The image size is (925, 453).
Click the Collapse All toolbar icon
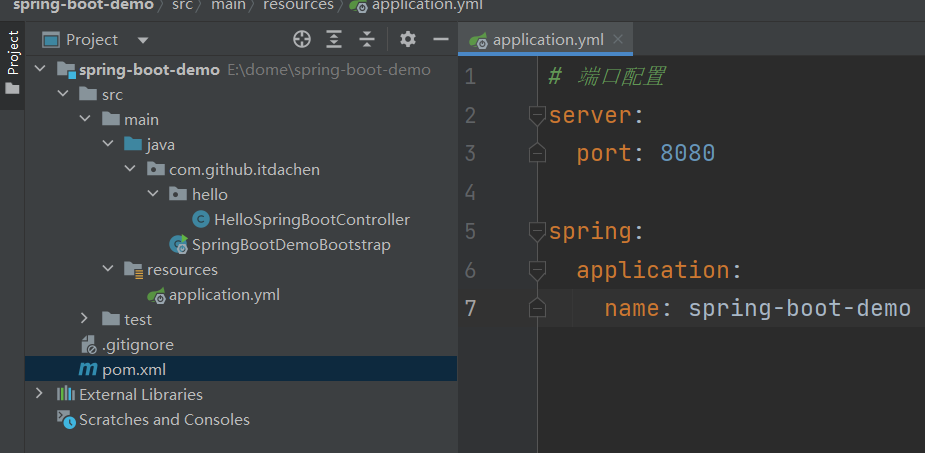click(367, 40)
